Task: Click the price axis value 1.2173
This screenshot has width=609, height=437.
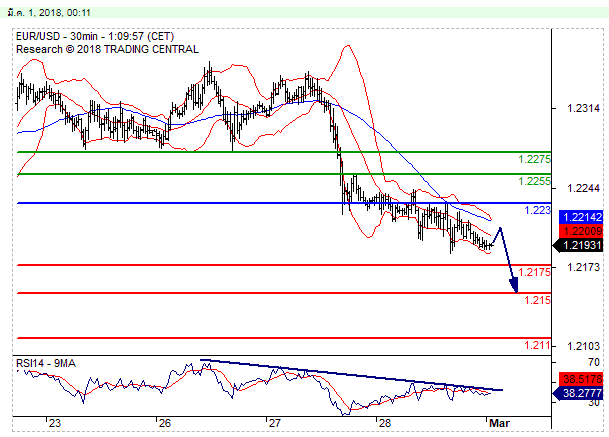Action: [x=583, y=267]
